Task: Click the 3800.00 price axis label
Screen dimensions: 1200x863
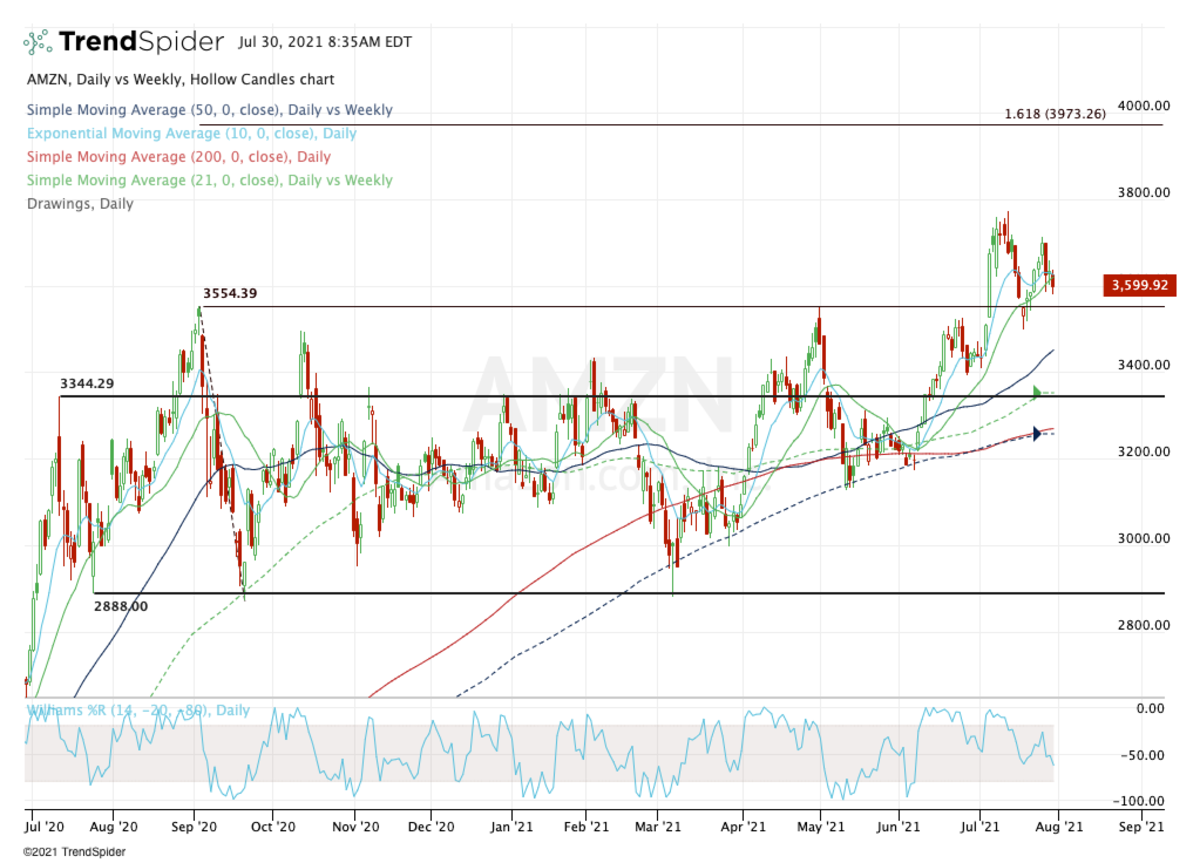Action: point(1144,192)
